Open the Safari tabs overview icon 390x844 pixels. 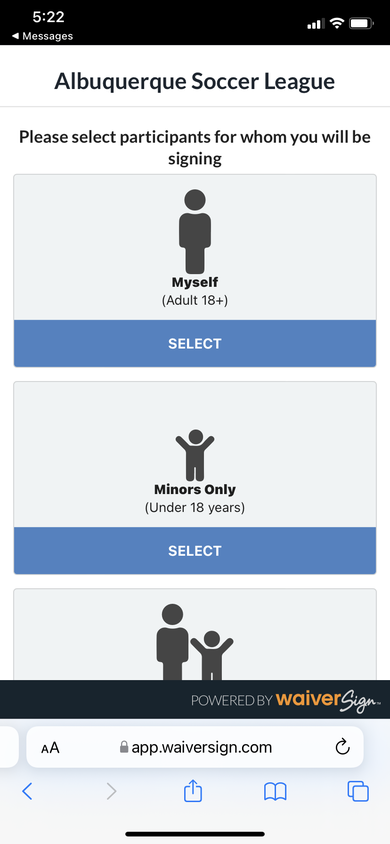click(x=358, y=791)
